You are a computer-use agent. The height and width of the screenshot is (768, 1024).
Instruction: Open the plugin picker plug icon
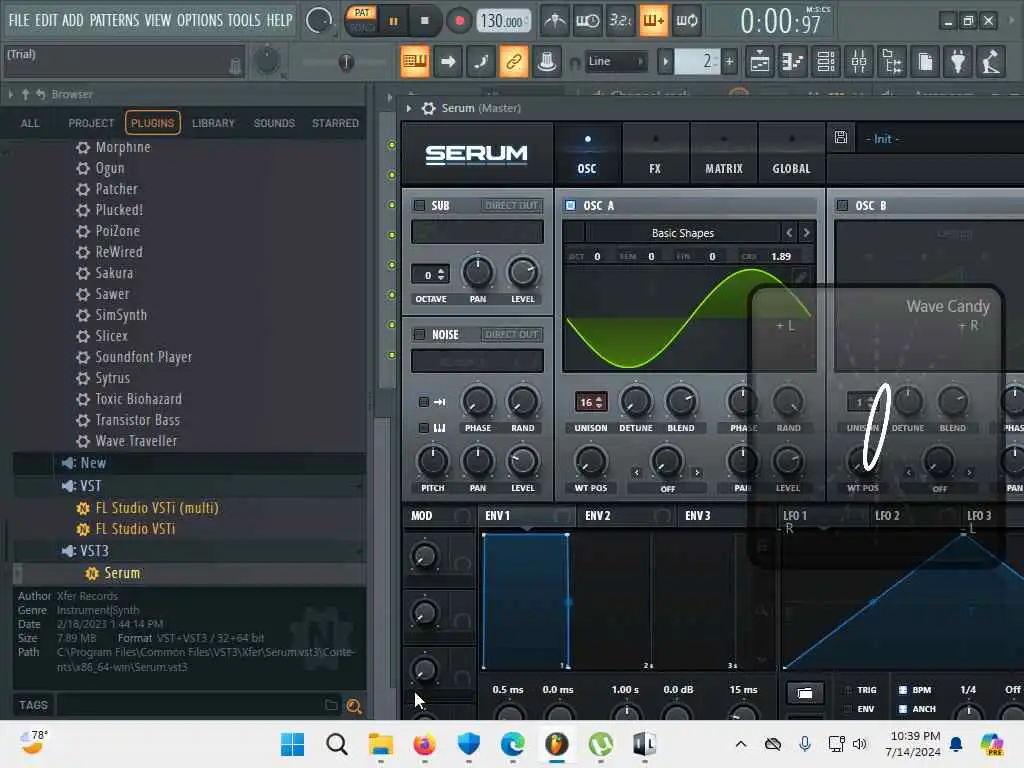click(x=958, y=62)
